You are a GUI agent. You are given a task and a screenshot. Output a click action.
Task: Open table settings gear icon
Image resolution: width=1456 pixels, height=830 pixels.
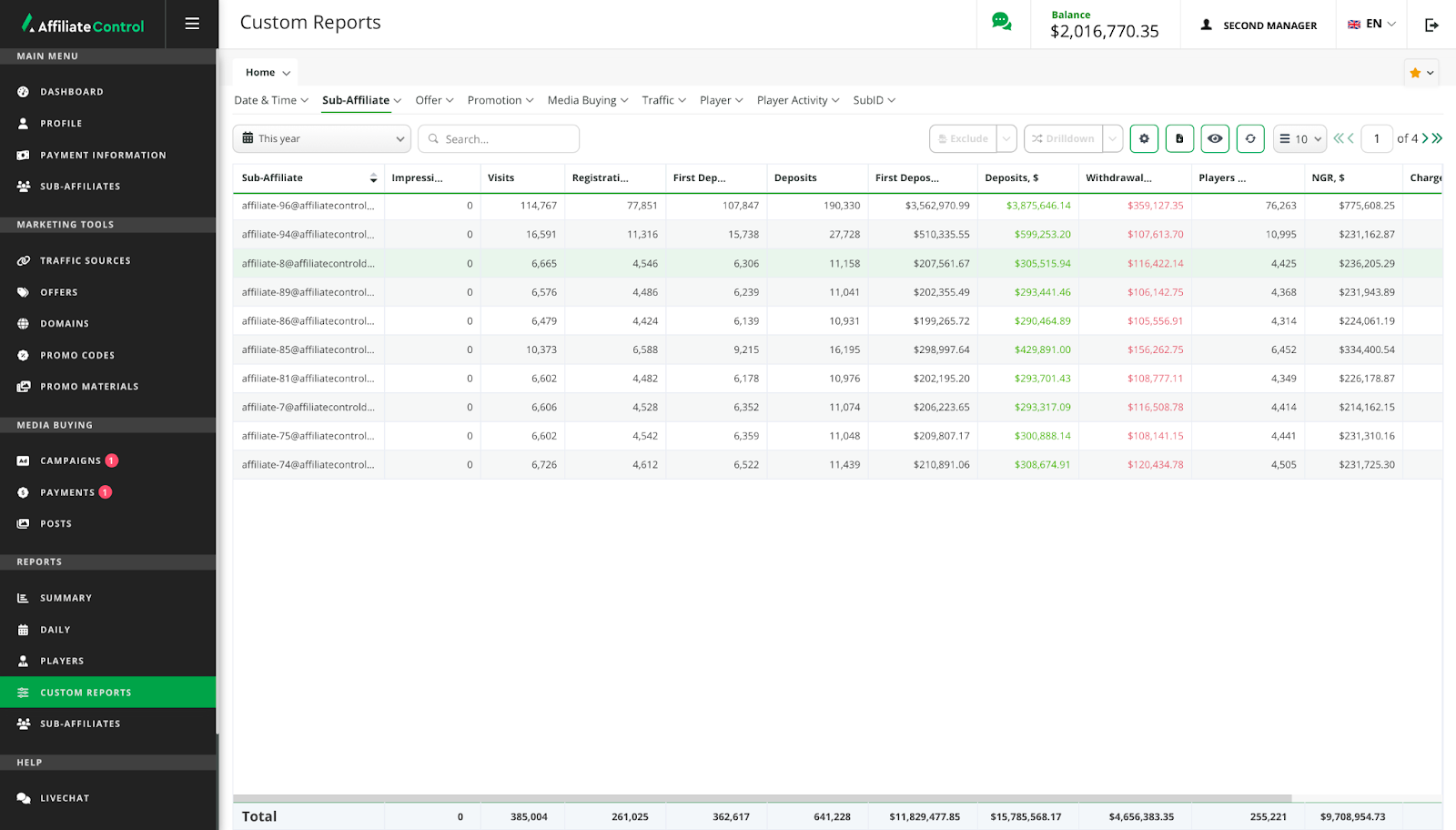pyautogui.click(x=1144, y=138)
